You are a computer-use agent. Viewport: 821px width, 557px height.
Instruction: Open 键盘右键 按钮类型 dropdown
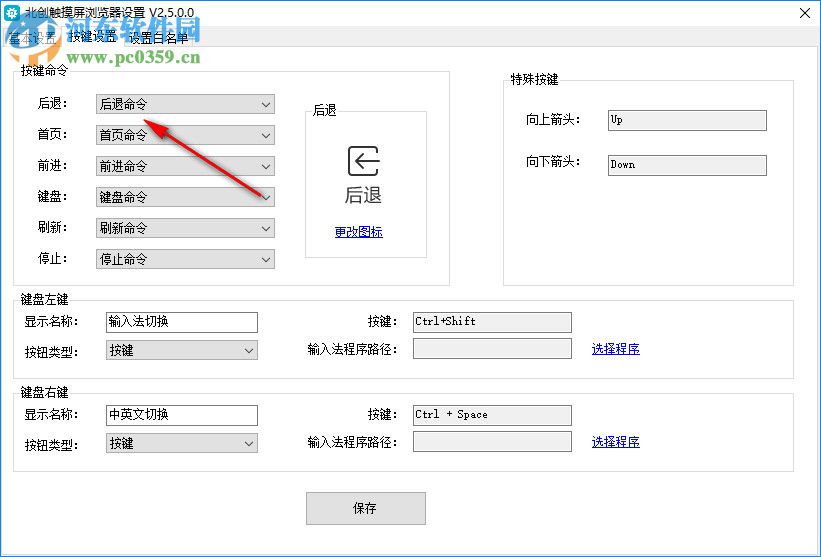[x=182, y=443]
